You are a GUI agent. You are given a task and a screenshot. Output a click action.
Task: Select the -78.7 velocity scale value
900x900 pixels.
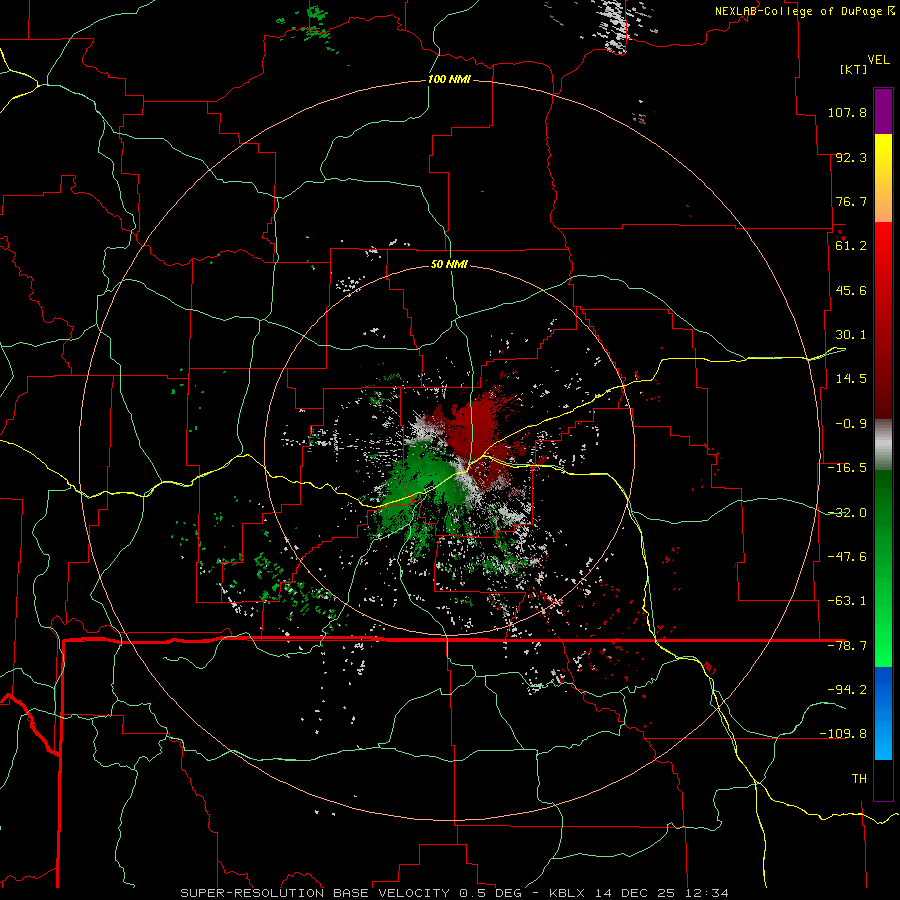click(x=847, y=646)
